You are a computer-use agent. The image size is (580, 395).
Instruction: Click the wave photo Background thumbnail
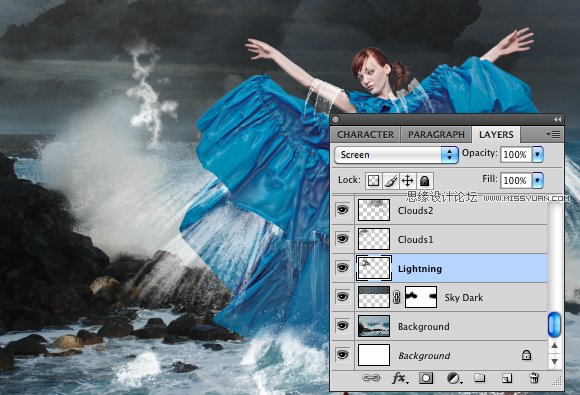click(374, 326)
